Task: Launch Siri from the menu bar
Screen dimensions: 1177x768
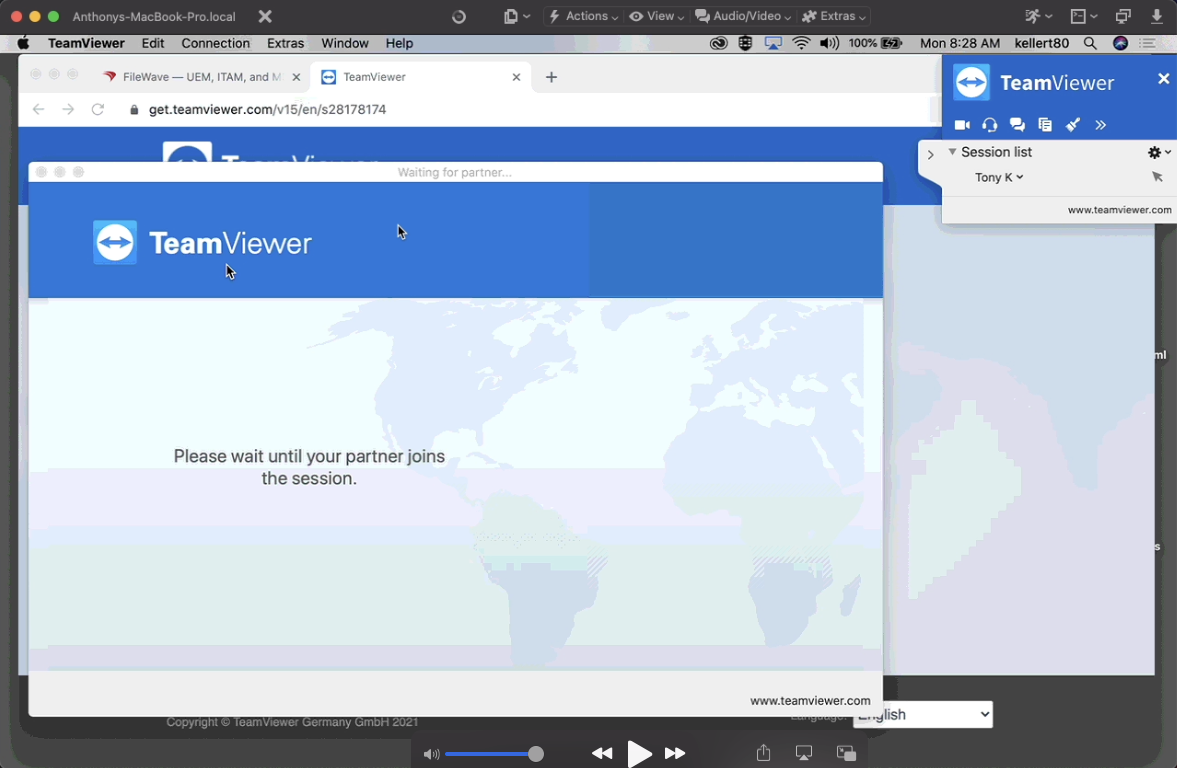Action: [x=1121, y=44]
